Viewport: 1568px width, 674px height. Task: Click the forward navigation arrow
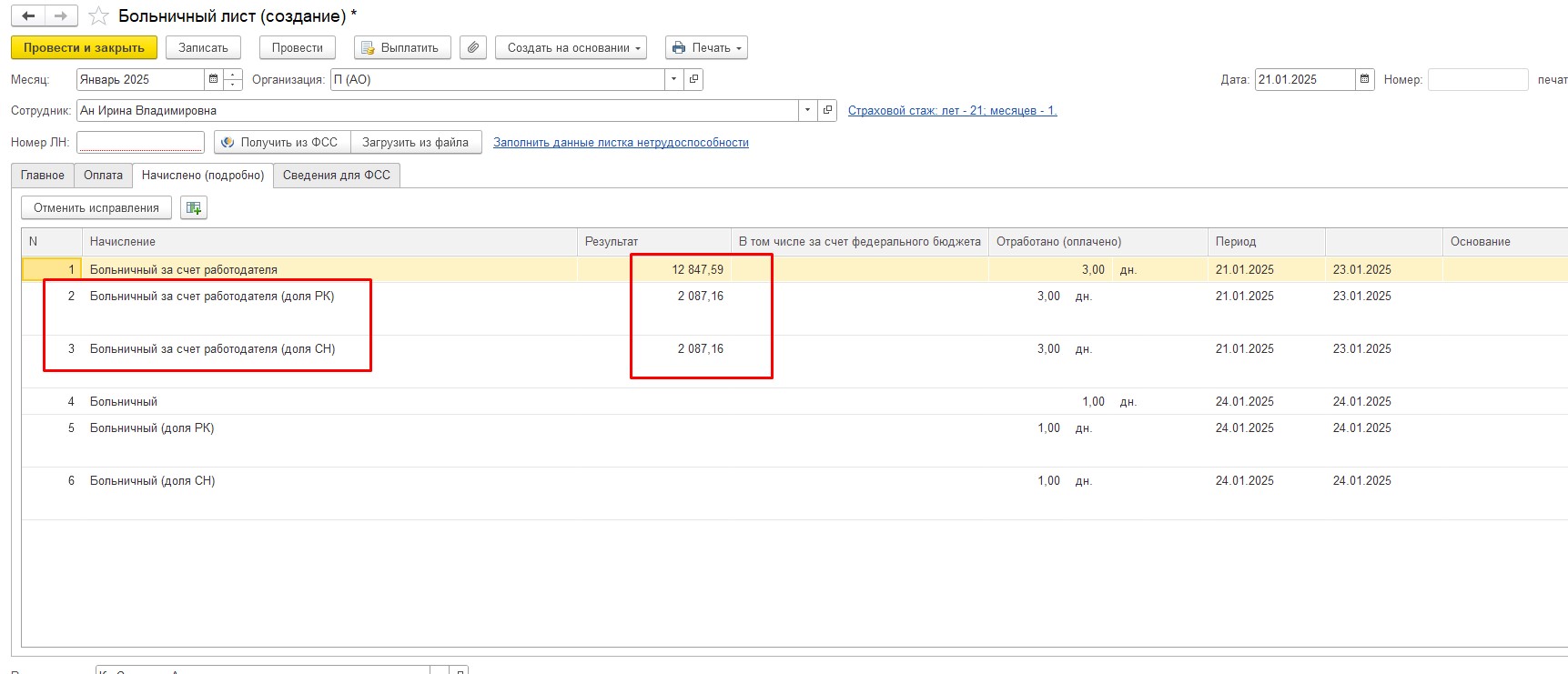tap(61, 16)
